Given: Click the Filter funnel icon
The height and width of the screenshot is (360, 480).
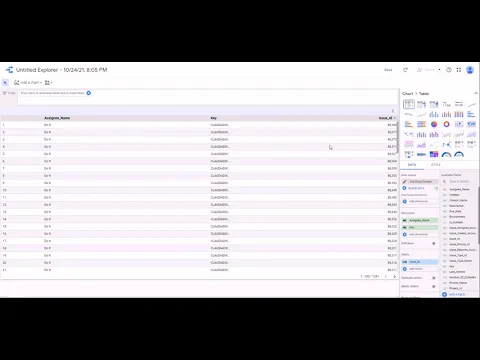Looking at the screenshot, I should 5,93.
